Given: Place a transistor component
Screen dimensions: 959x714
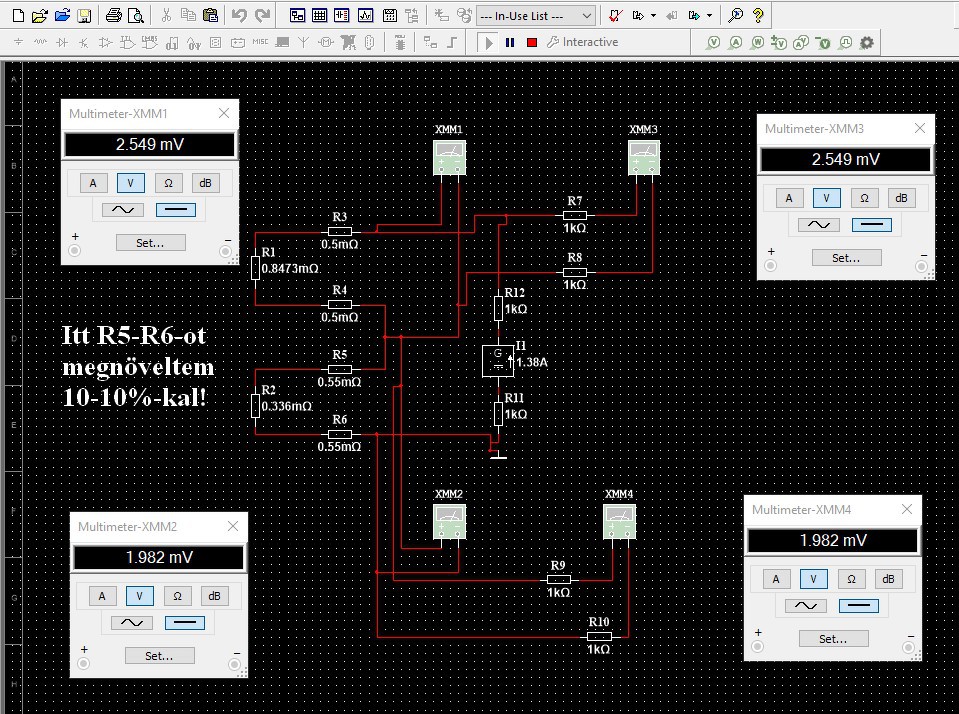Looking at the screenshot, I should (84, 42).
